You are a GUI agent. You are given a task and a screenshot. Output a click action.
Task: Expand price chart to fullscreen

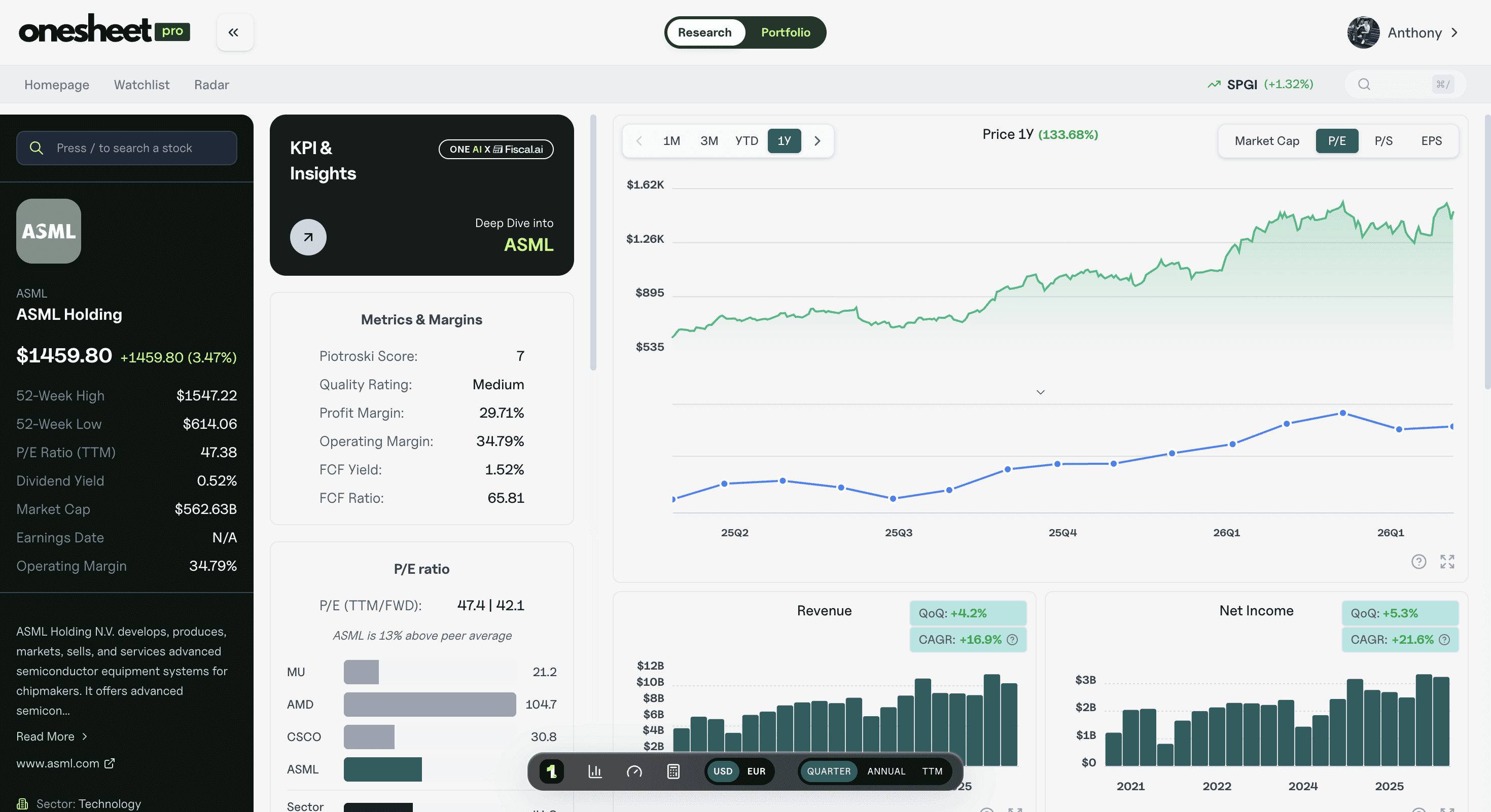(x=1447, y=562)
